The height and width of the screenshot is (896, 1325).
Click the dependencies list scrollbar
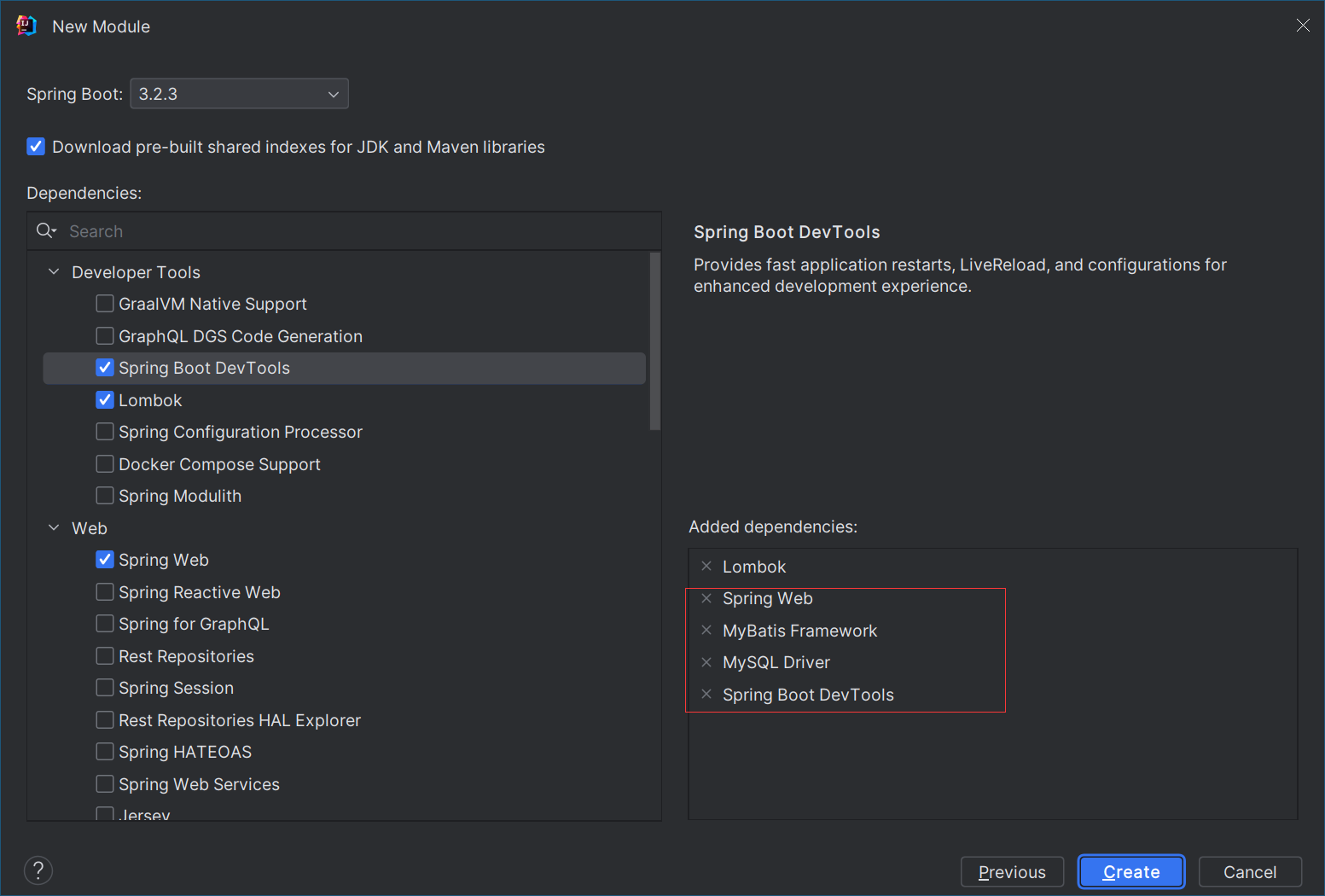(x=654, y=341)
